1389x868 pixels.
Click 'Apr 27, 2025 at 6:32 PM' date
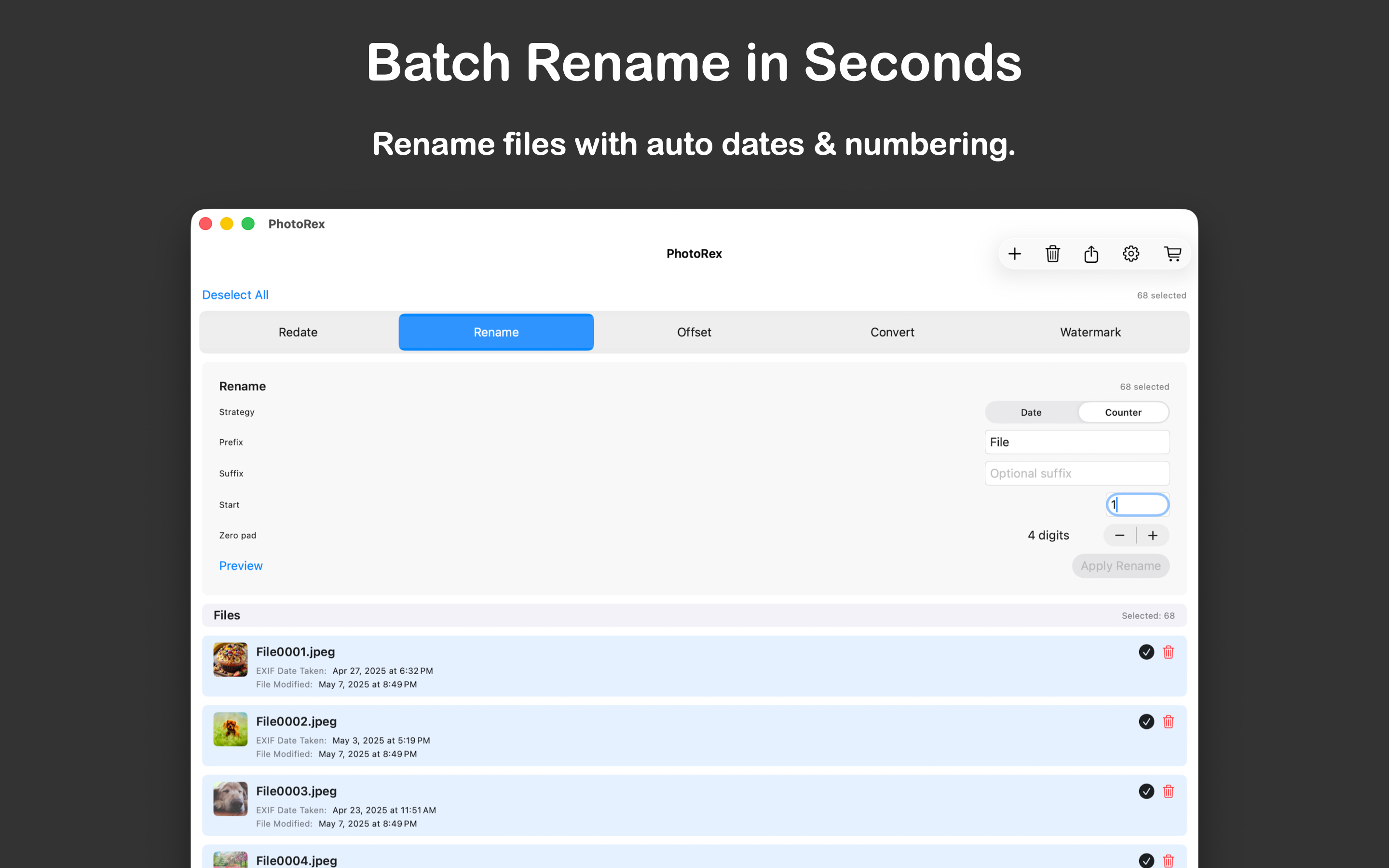click(383, 671)
